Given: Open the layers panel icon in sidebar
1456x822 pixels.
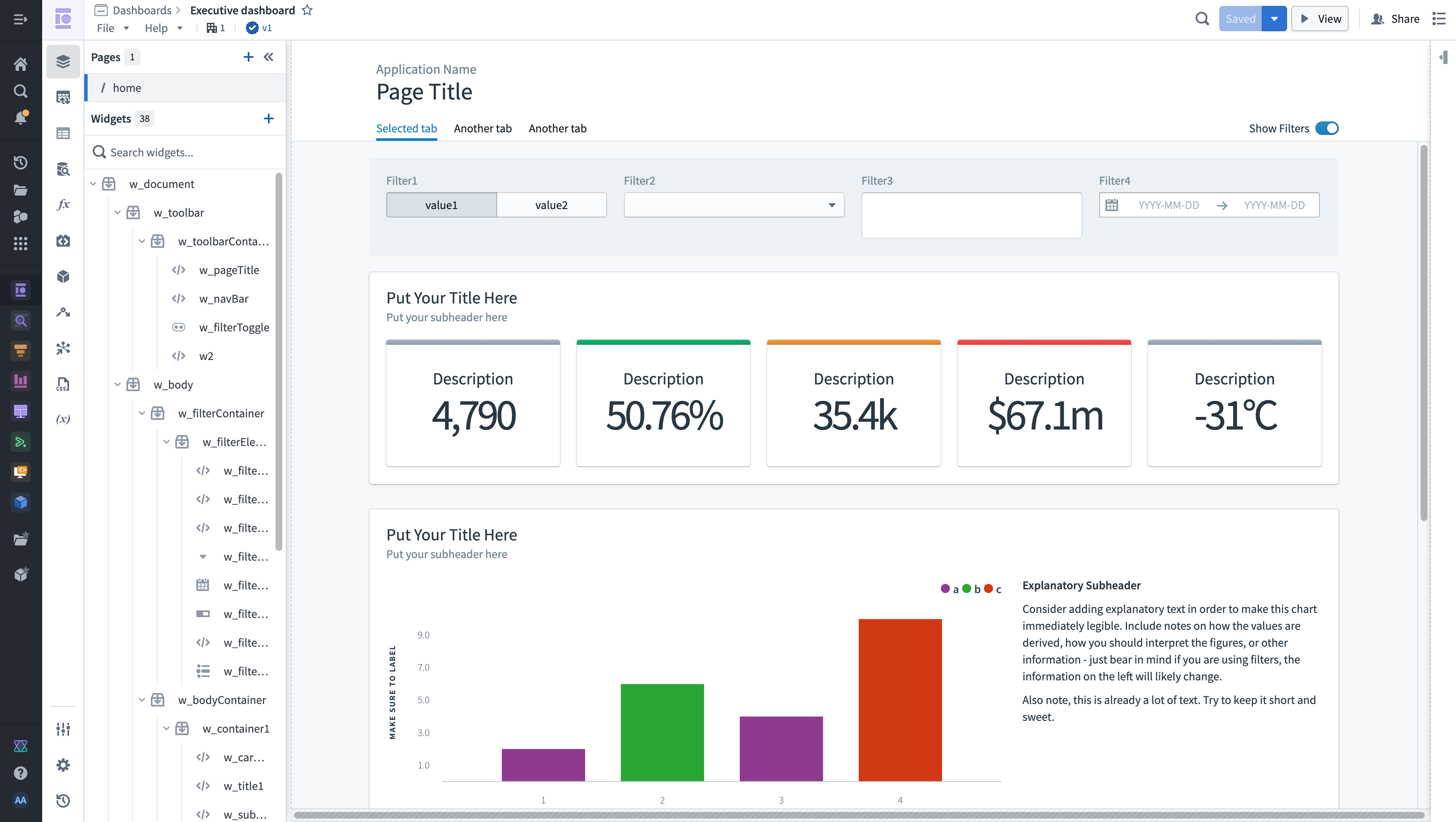Looking at the screenshot, I should point(63,62).
